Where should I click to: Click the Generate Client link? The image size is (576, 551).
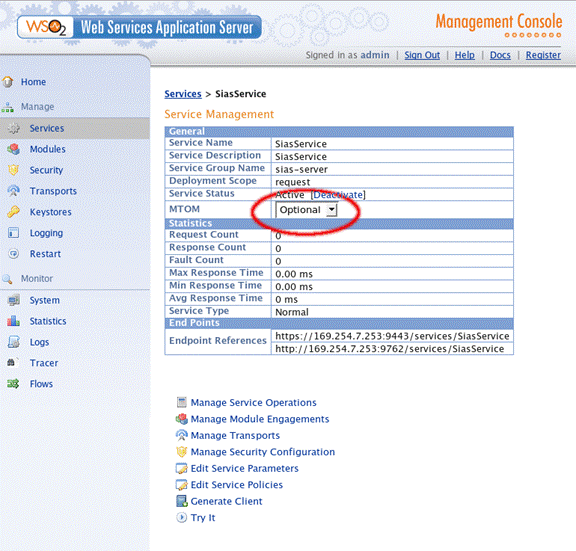click(227, 501)
